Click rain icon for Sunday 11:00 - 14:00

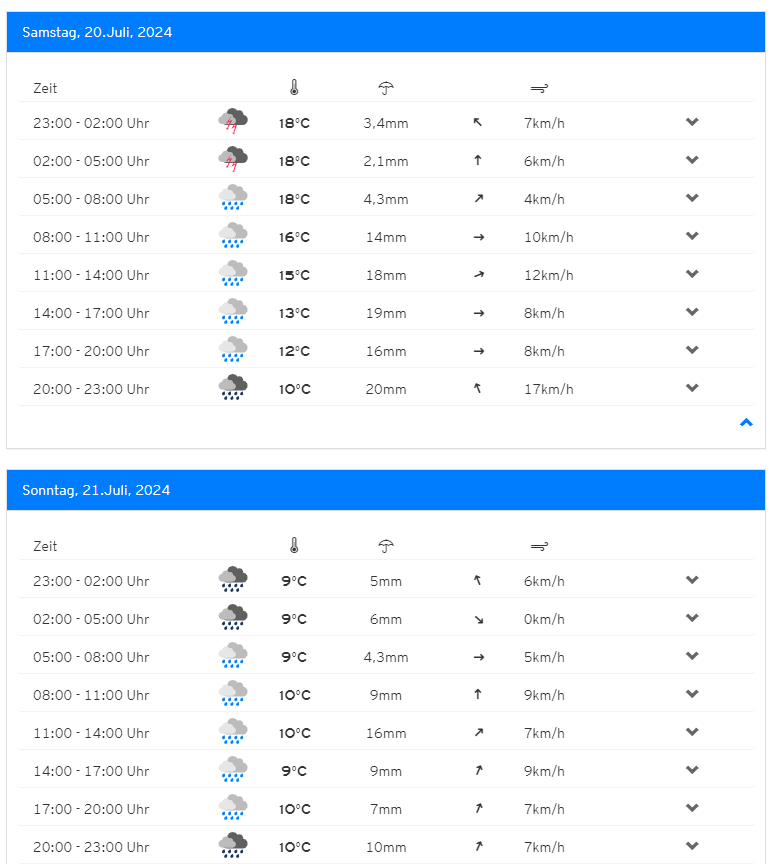coord(233,733)
